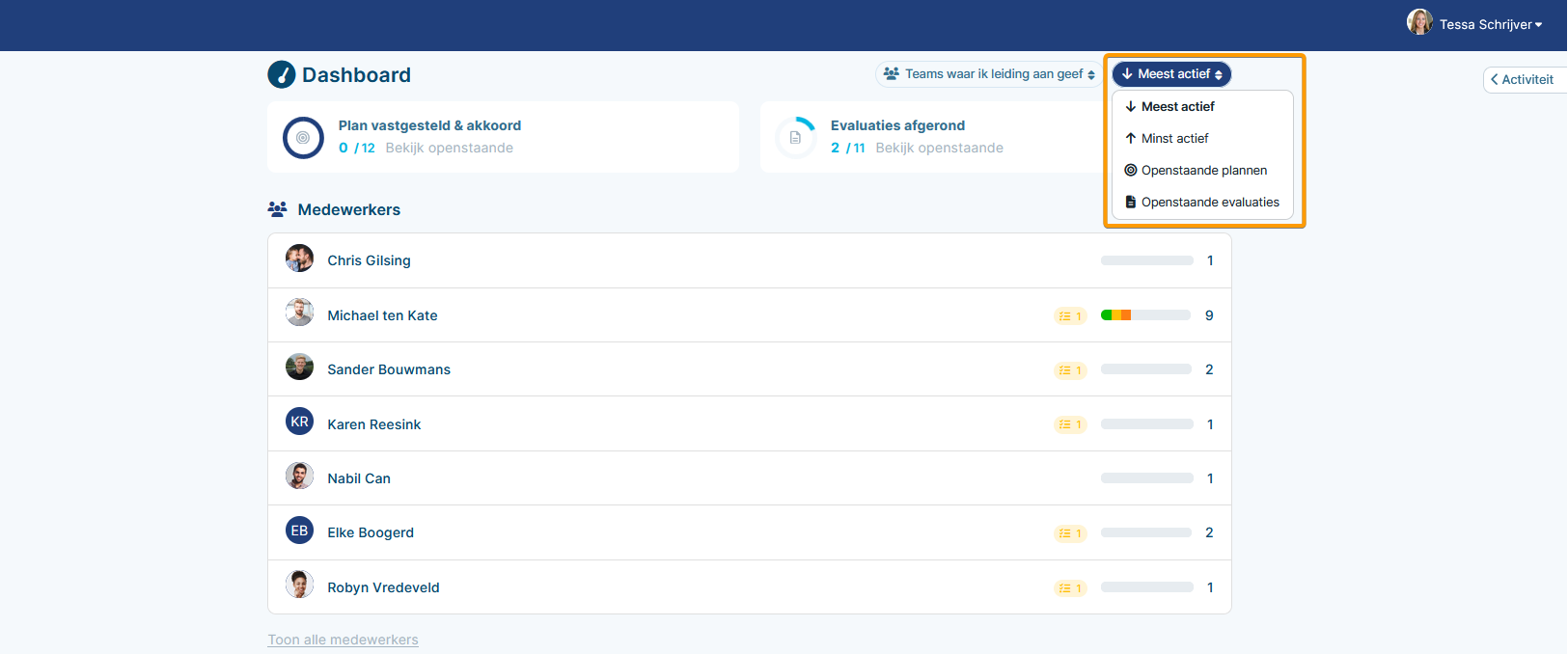This screenshot has width=1568, height=654.
Task: Click Chris Gilsing's avatar
Action: point(299,259)
